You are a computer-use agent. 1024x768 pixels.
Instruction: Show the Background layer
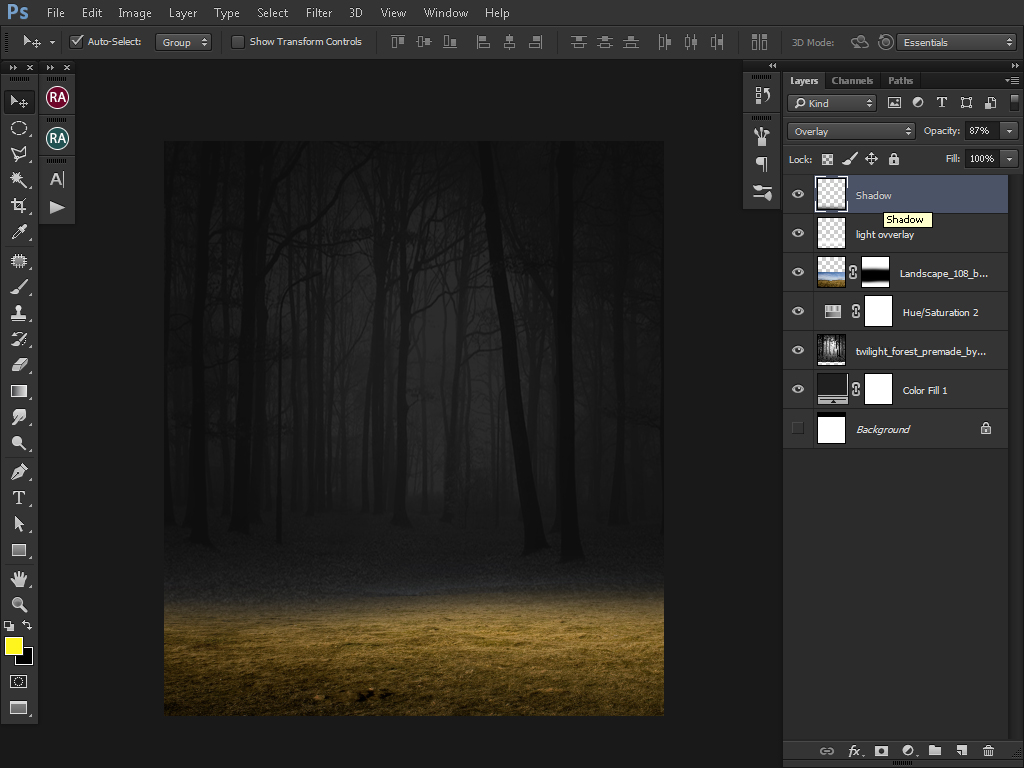(798, 429)
